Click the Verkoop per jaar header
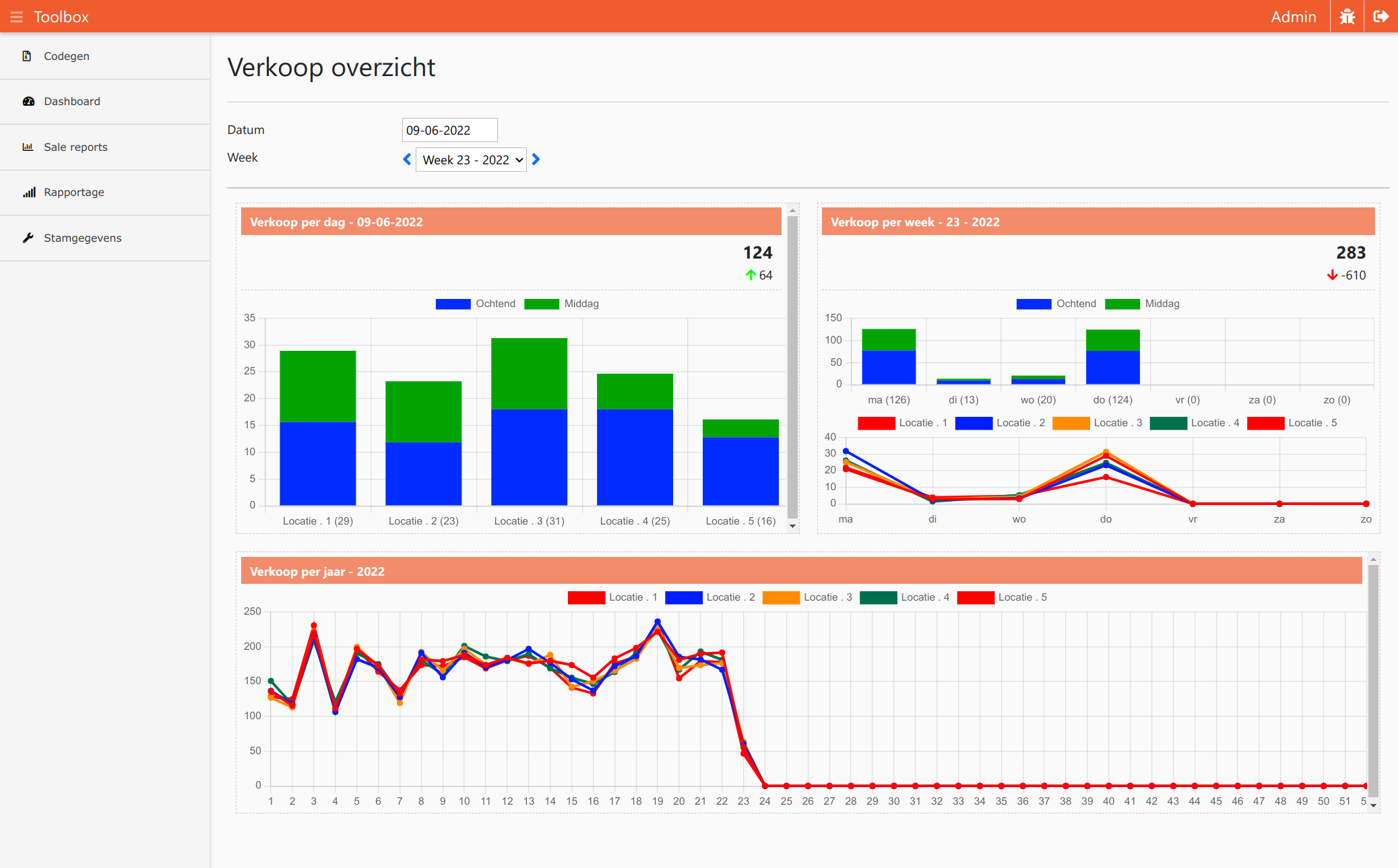Image resolution: width=1398 pixels, height=868 pixels. pos(802,571)
